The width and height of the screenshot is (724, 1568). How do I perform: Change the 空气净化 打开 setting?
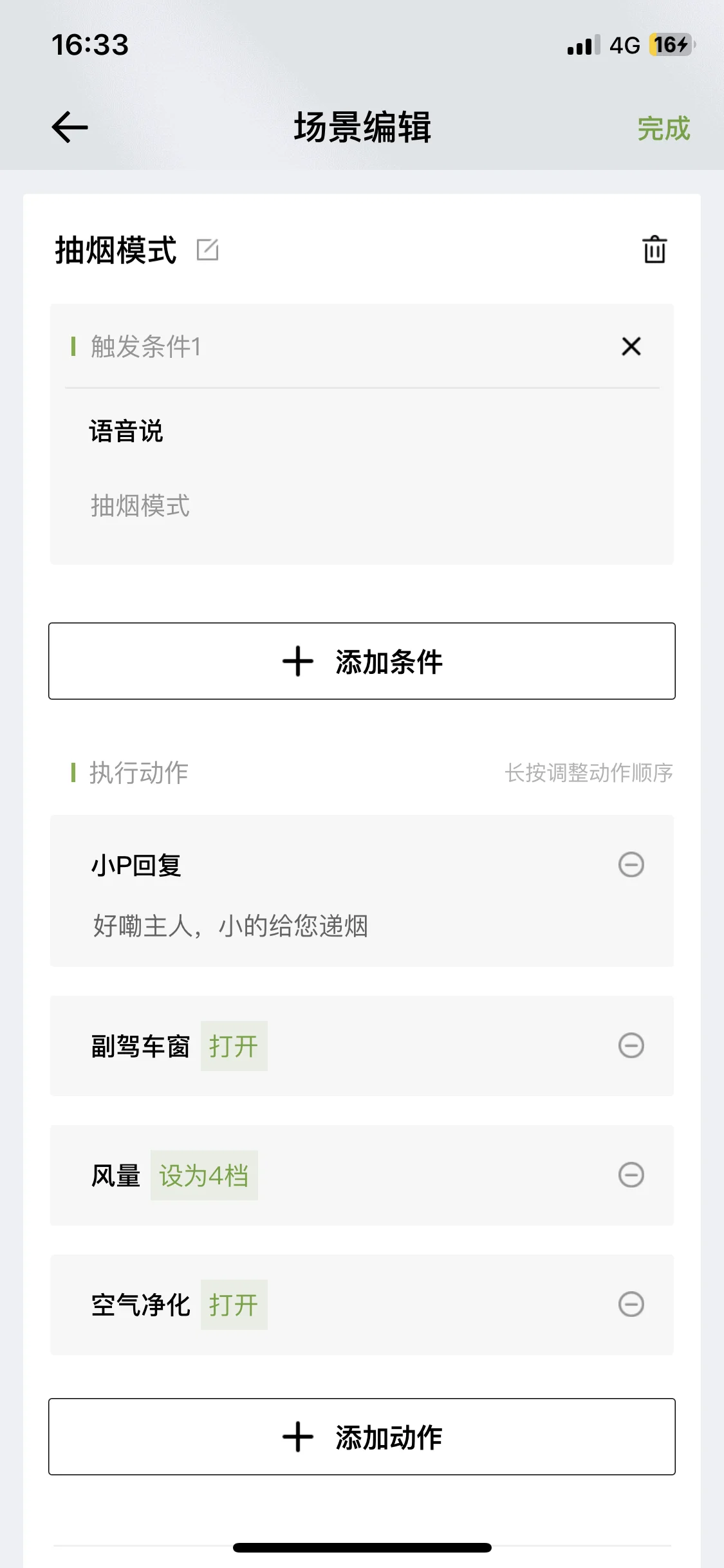point(234,1305)
